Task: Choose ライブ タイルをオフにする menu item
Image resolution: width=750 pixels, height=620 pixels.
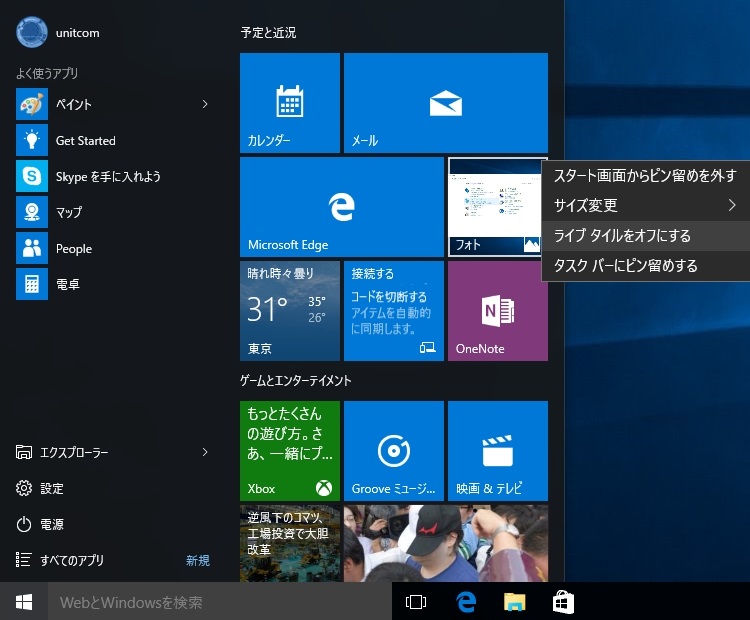Action: click(x=645, y=235)
